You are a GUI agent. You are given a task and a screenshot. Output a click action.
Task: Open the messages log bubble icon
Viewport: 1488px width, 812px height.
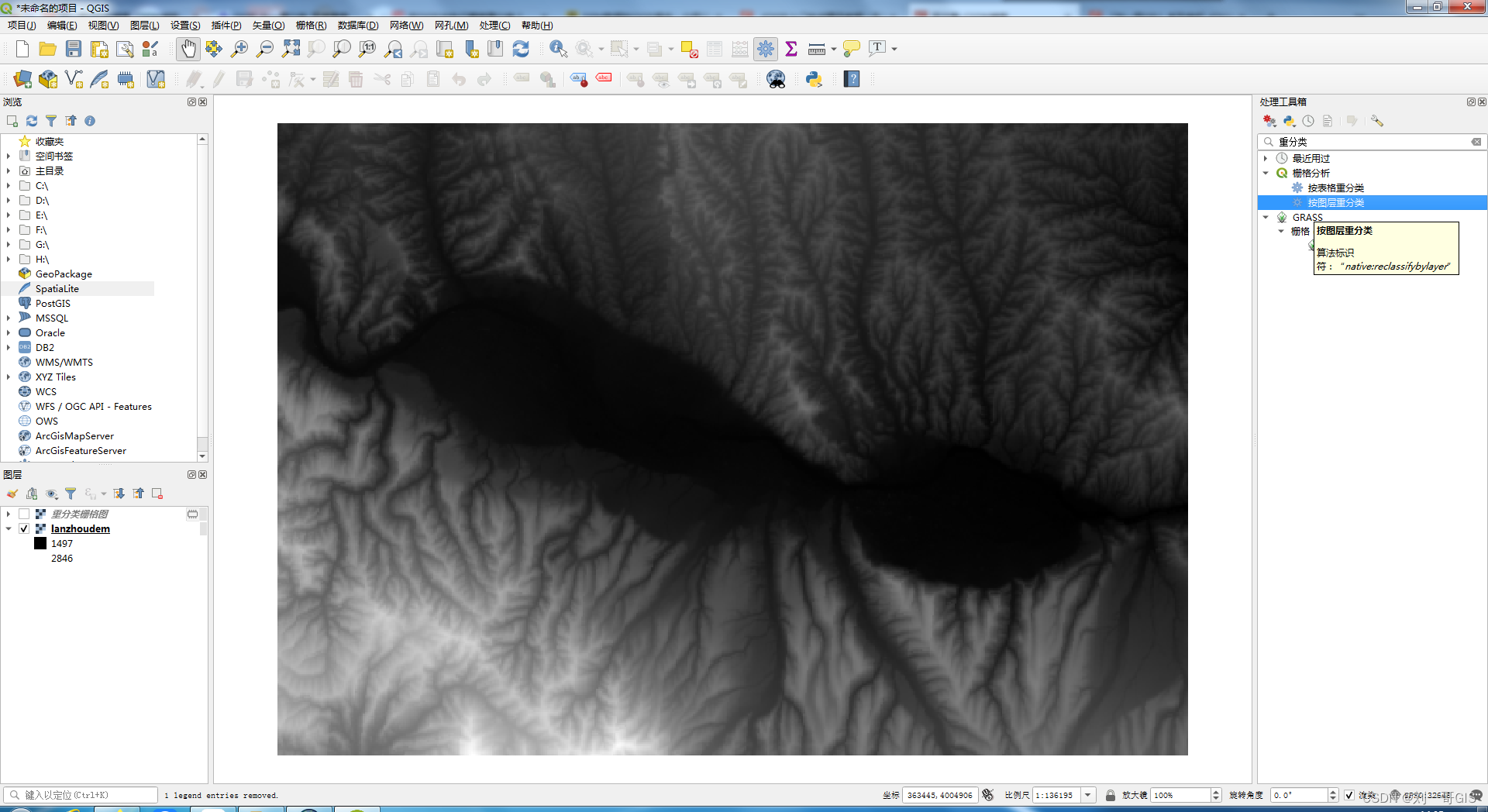pyautogui.click(x=1476, y=796)
